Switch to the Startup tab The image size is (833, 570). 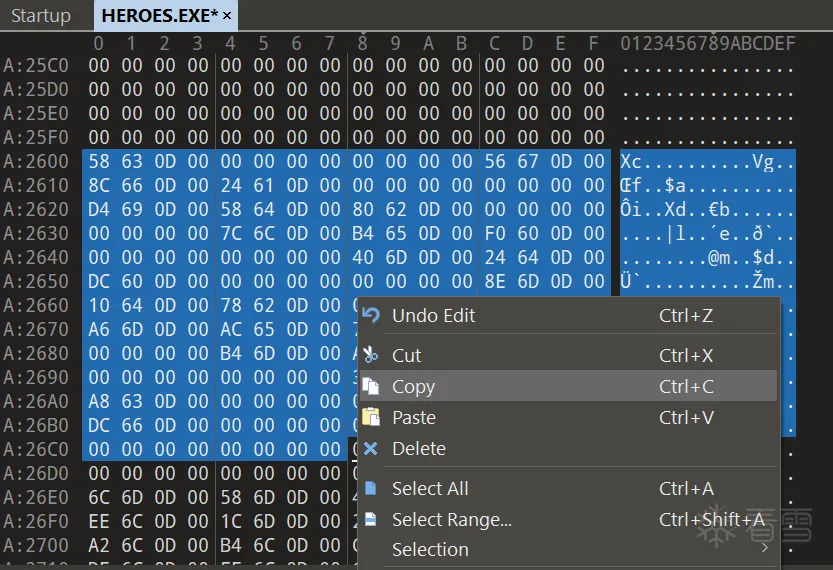pos(41,15)
